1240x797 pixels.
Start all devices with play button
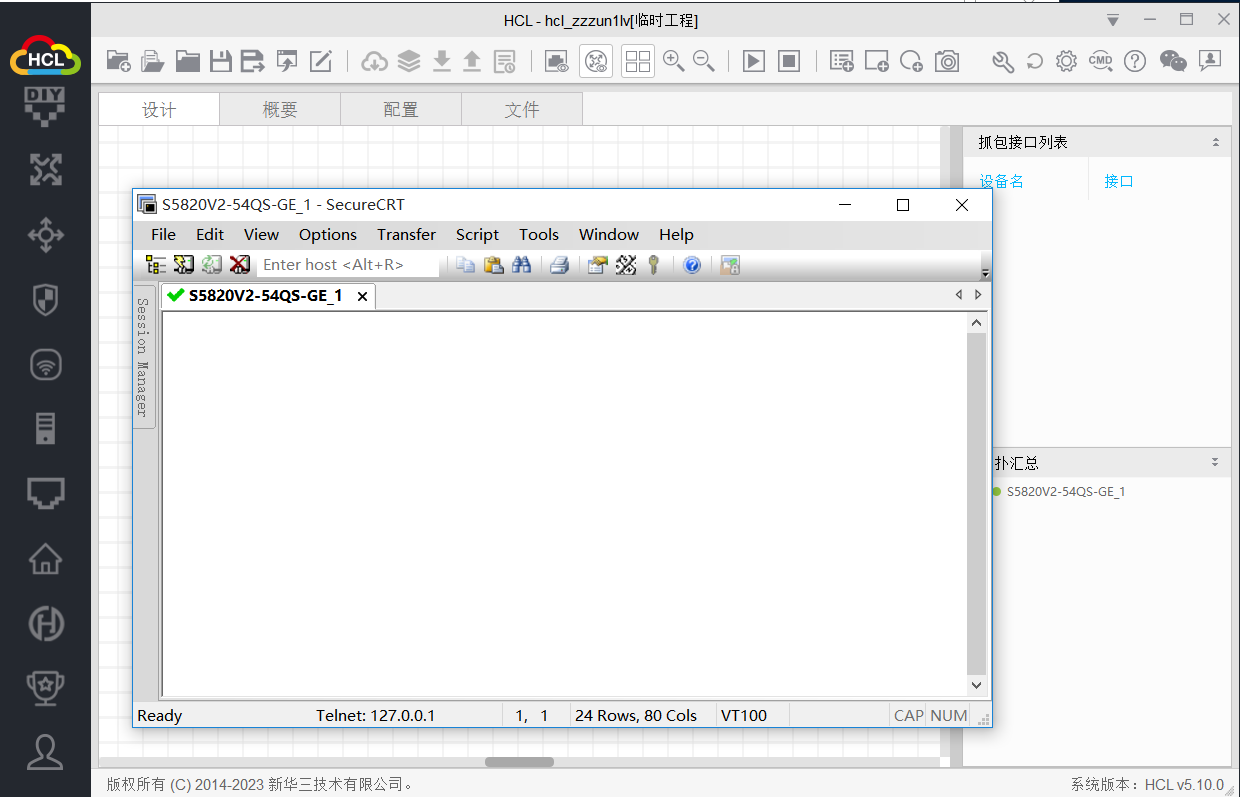(754, 61)
